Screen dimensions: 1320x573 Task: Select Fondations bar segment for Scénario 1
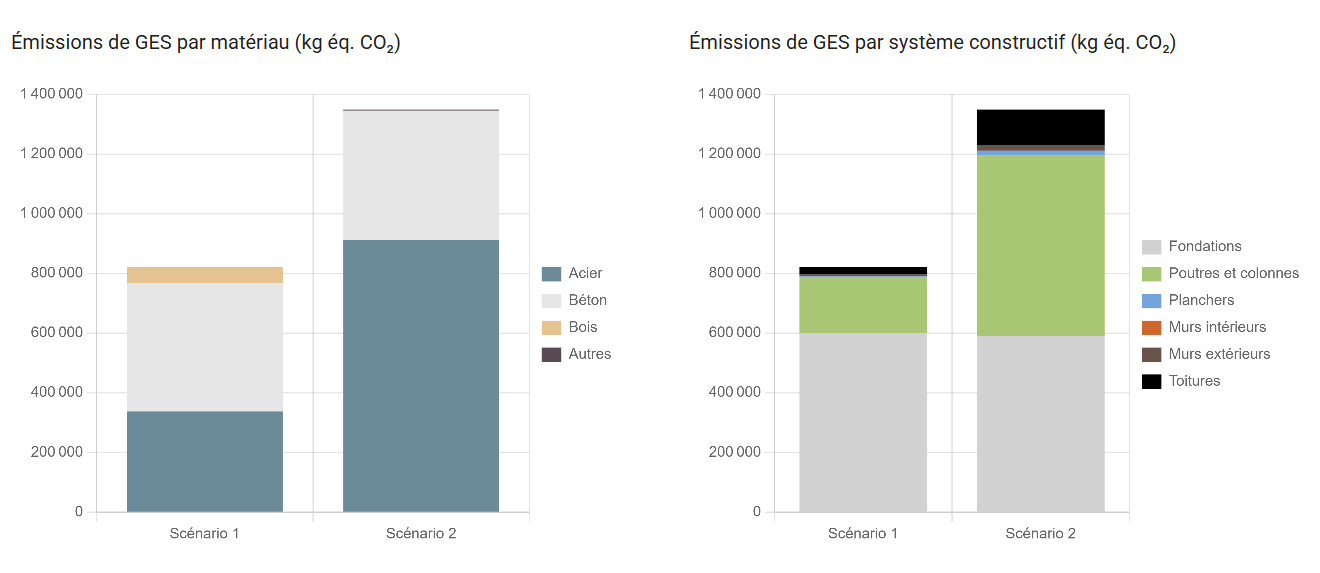coord(862,422)
